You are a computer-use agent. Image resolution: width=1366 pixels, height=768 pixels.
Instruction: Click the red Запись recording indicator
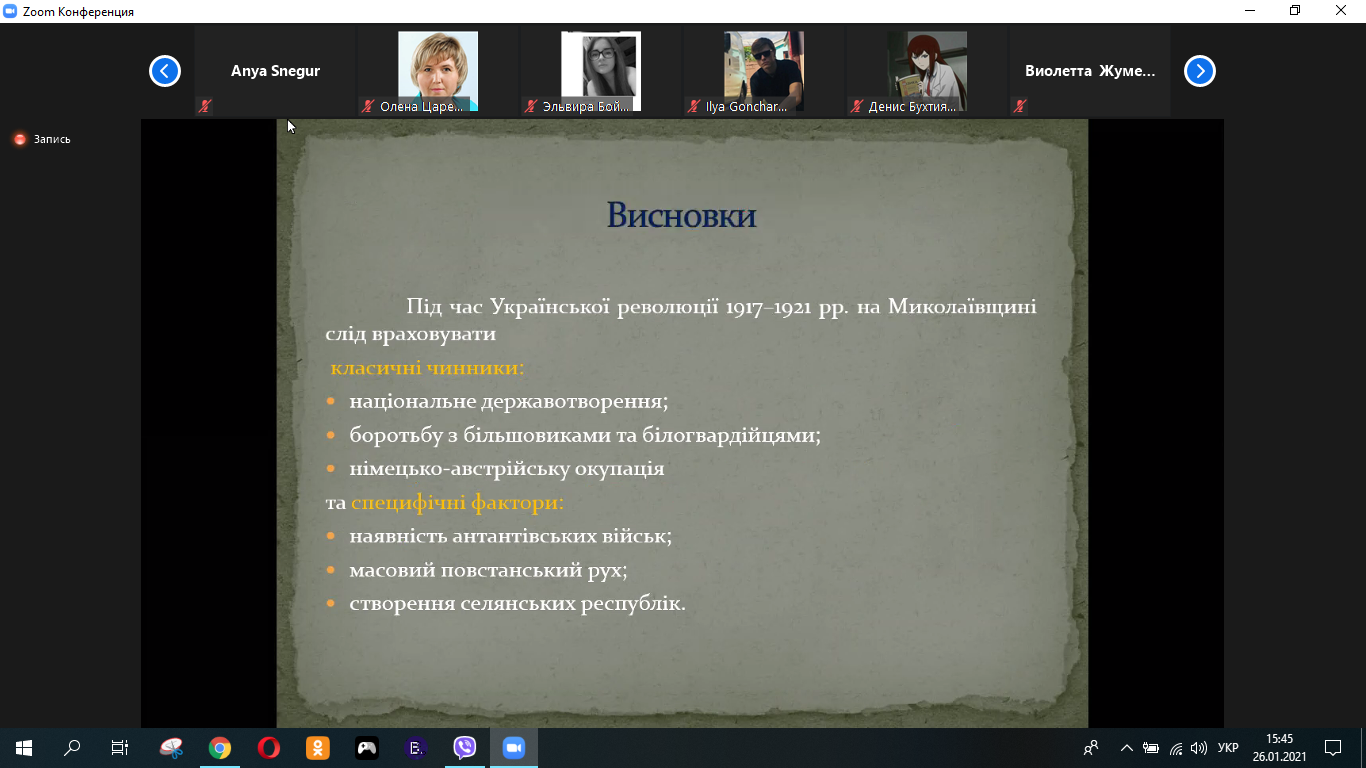click(x=20, y=140)
